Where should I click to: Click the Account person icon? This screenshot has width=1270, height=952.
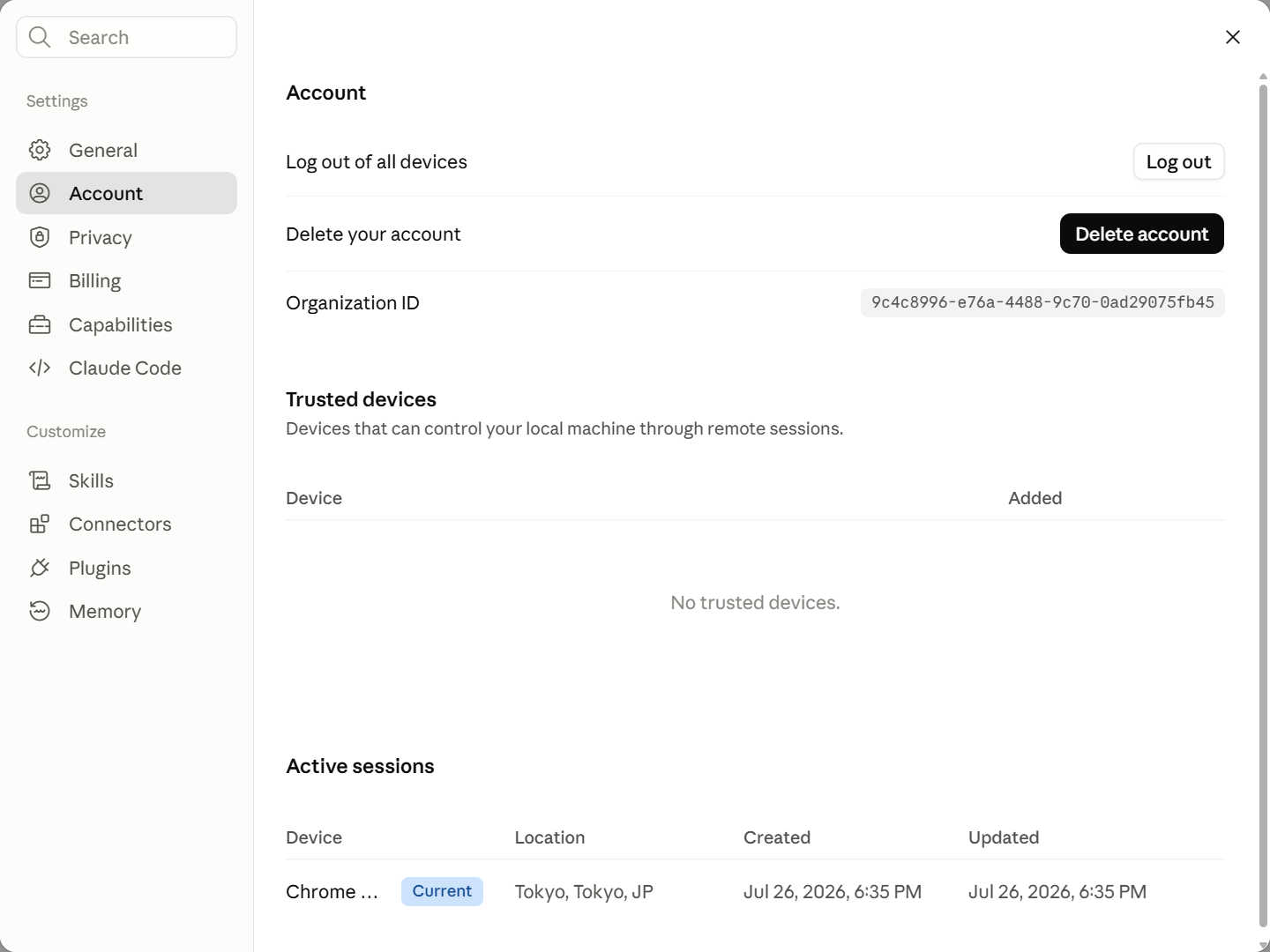tap(40, 193)
